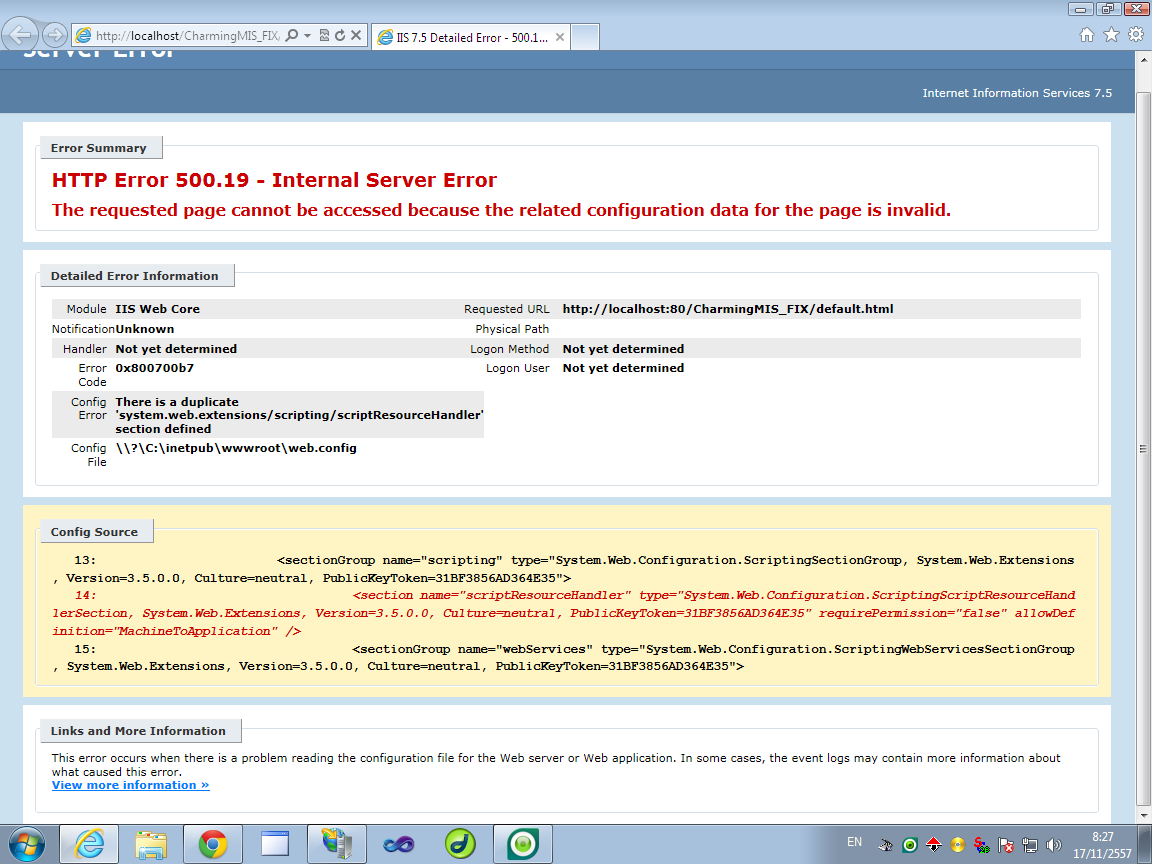Screen dimensions: 1152x864
Task: Follow the 'View more information »' link
Action: point(130,786)
